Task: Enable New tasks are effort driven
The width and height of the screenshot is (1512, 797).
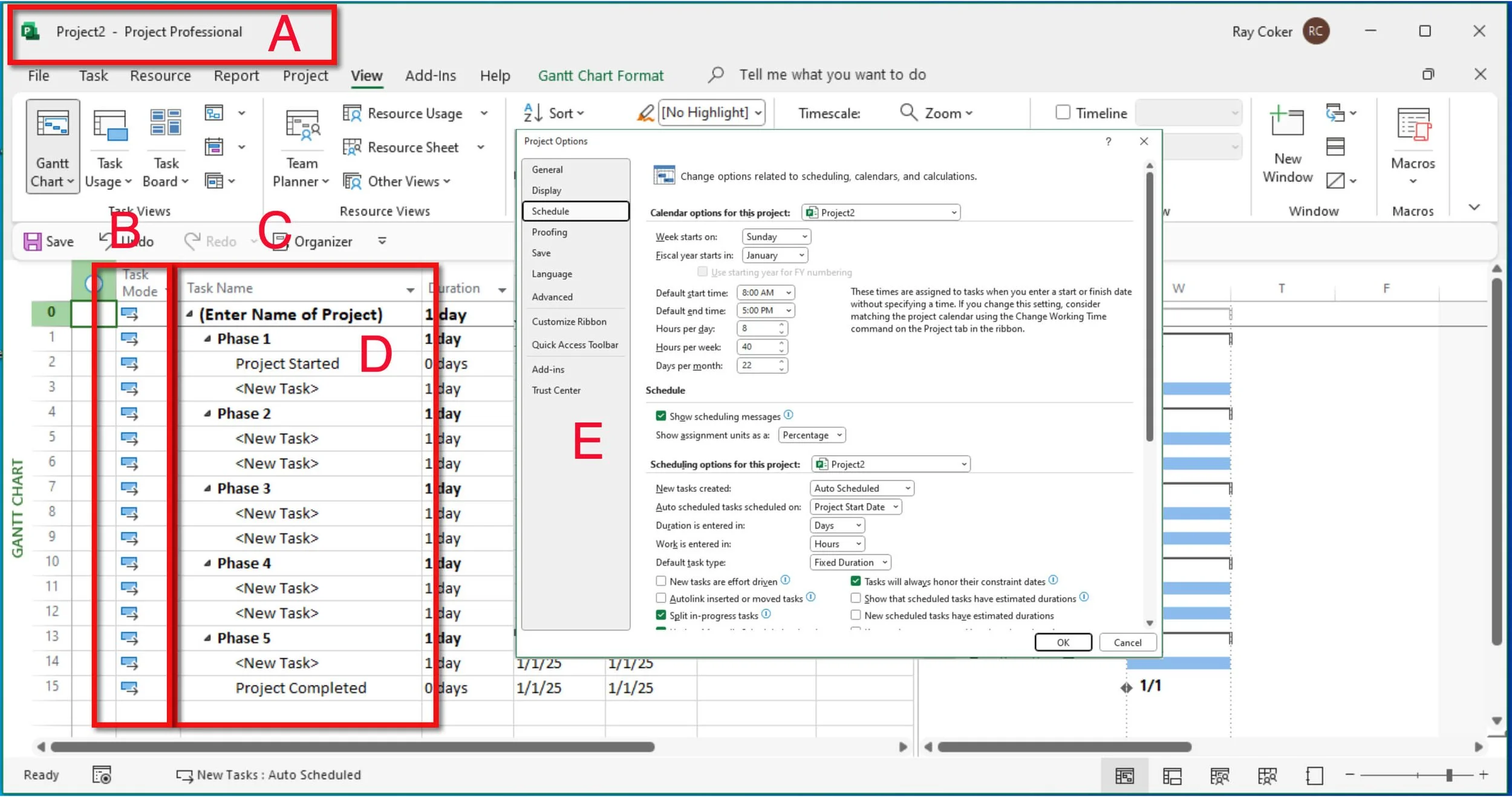Action: [x=662, y=580]
